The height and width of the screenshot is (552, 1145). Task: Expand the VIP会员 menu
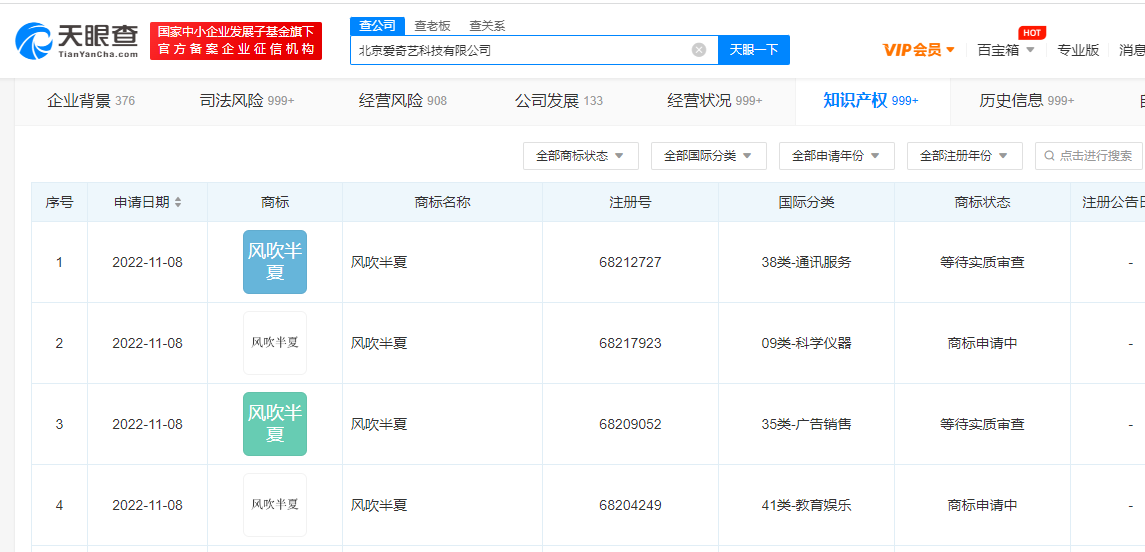[919, 50]
